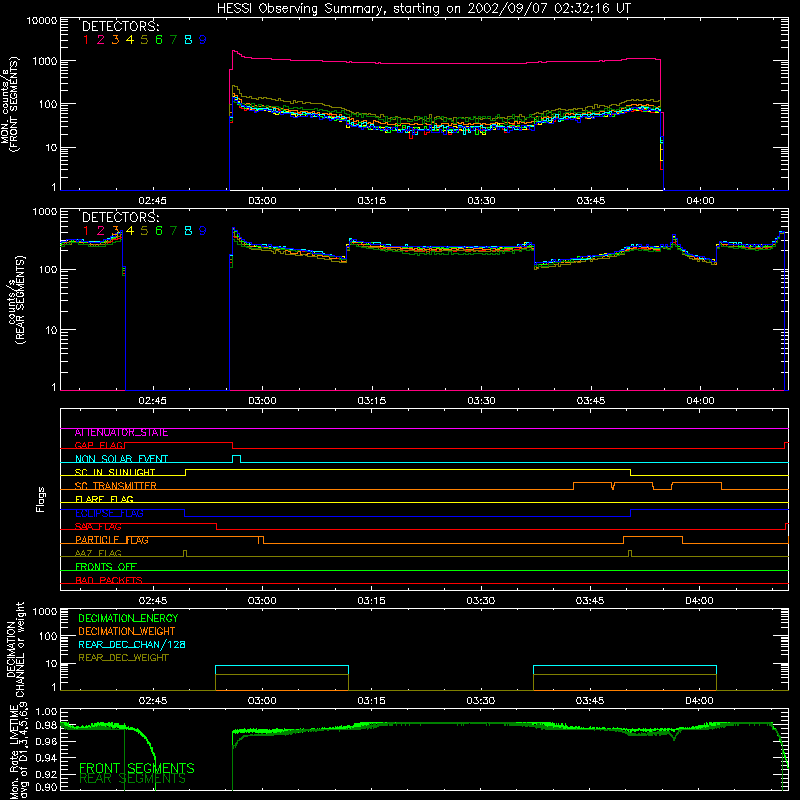Select 04:00 tick under front segments panel
Viewport: 800px width, 800px height.
(x=701, y=201)
